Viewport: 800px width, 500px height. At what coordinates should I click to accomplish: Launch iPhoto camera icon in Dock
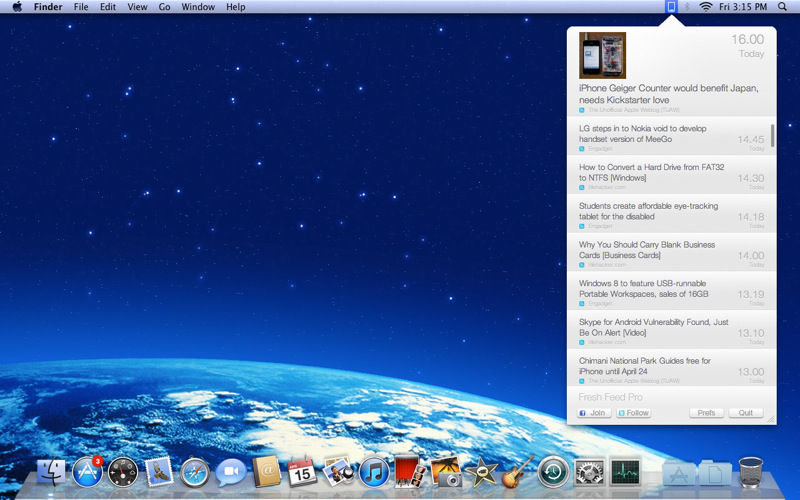tap(446, 472)
